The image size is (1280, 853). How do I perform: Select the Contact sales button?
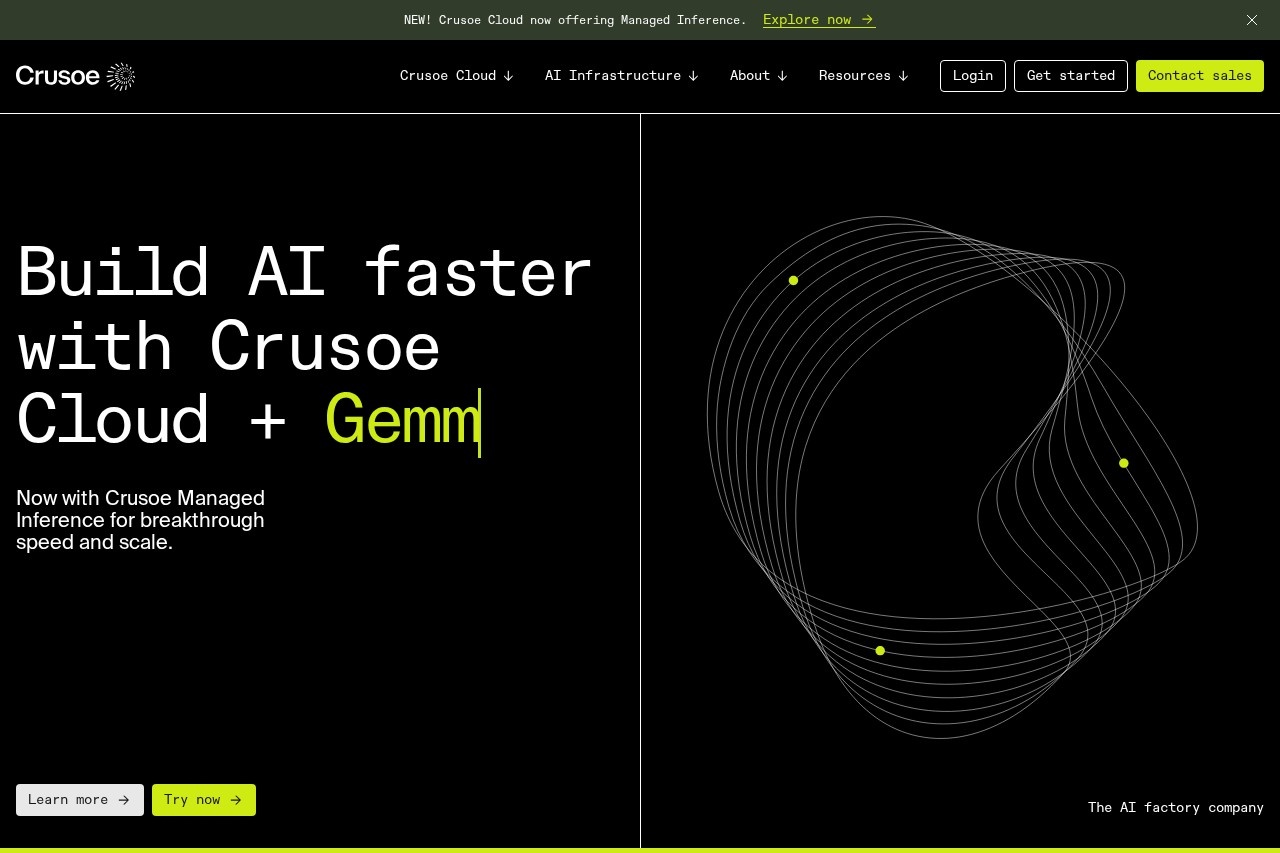coord(1199,76)
